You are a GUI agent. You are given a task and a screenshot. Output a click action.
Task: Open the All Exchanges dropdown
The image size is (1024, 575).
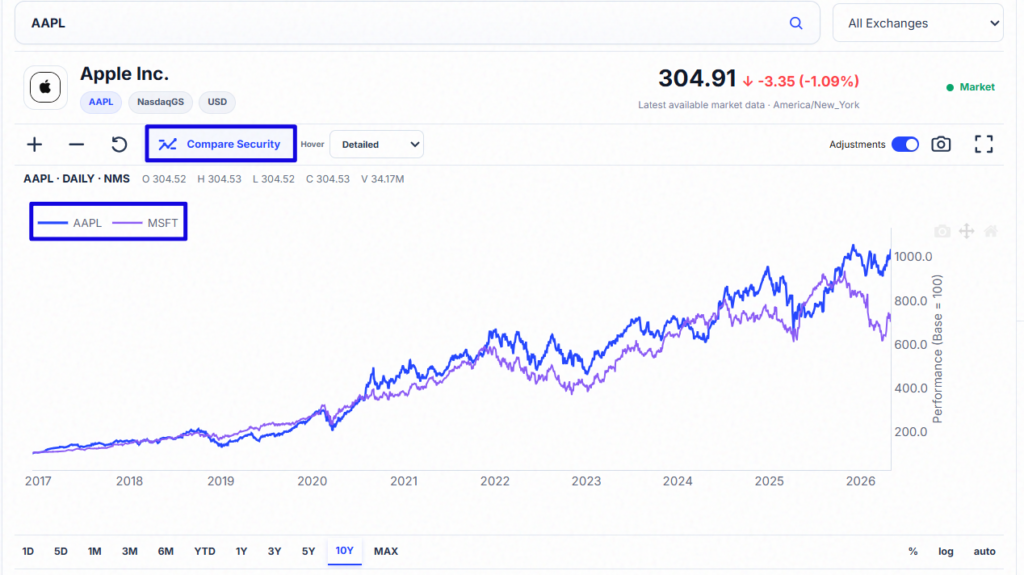[918, 24]
